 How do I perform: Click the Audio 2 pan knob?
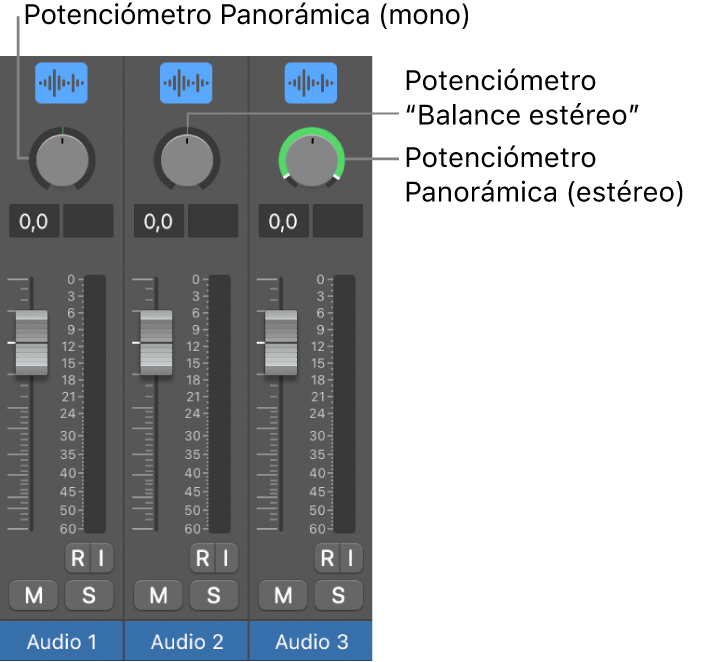pyautogui.click(x=186, y=160)
